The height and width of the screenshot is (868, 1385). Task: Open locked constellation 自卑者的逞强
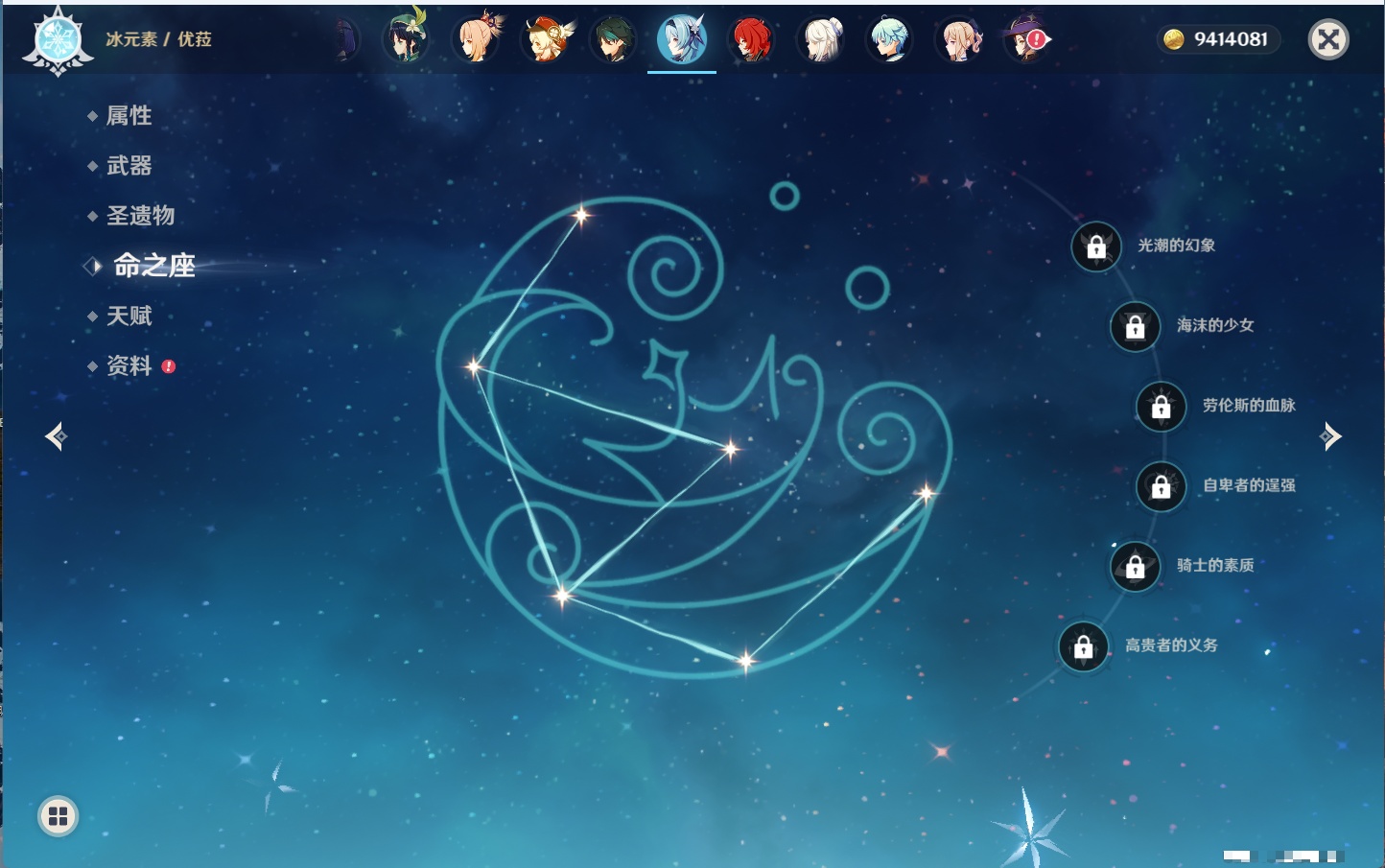(1162, 486)
